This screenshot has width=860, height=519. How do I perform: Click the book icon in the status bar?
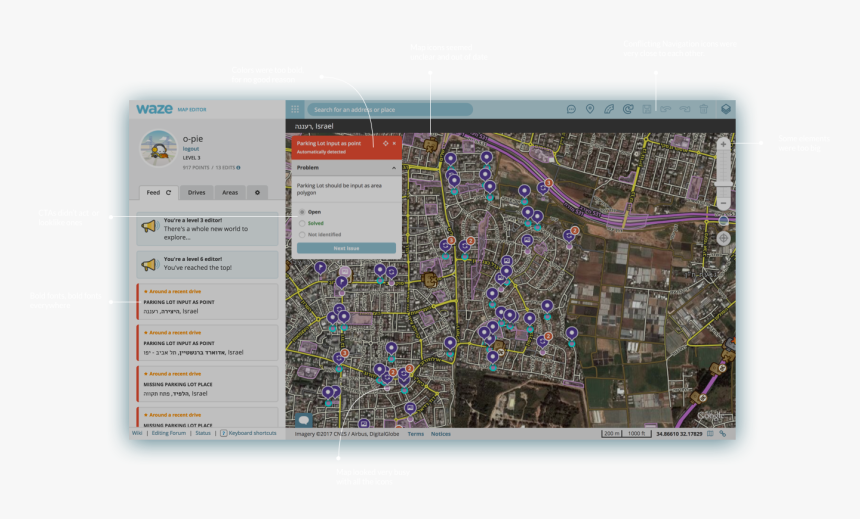710,433
